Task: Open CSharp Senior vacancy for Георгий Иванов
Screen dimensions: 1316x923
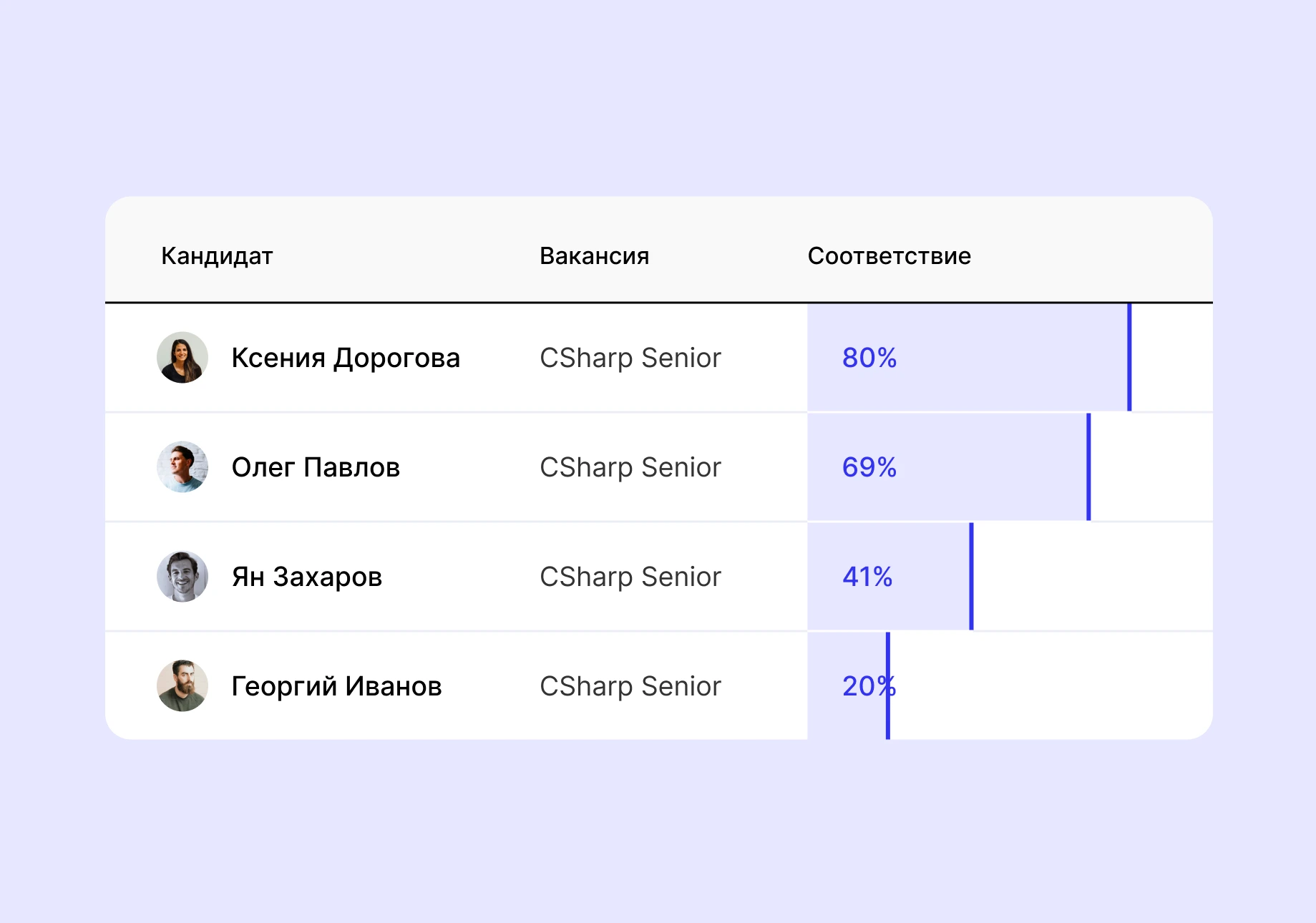Action: pyautogui.click(x=630, y=686)
